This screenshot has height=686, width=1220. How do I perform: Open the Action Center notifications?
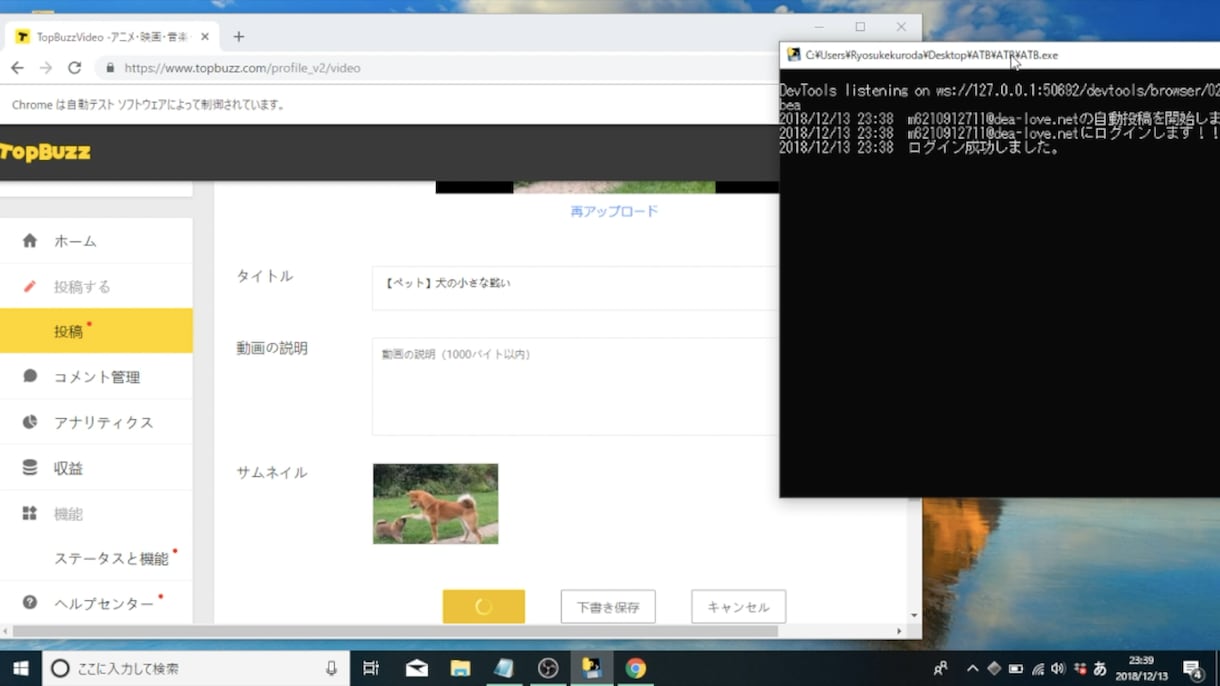coord(1193,668)
